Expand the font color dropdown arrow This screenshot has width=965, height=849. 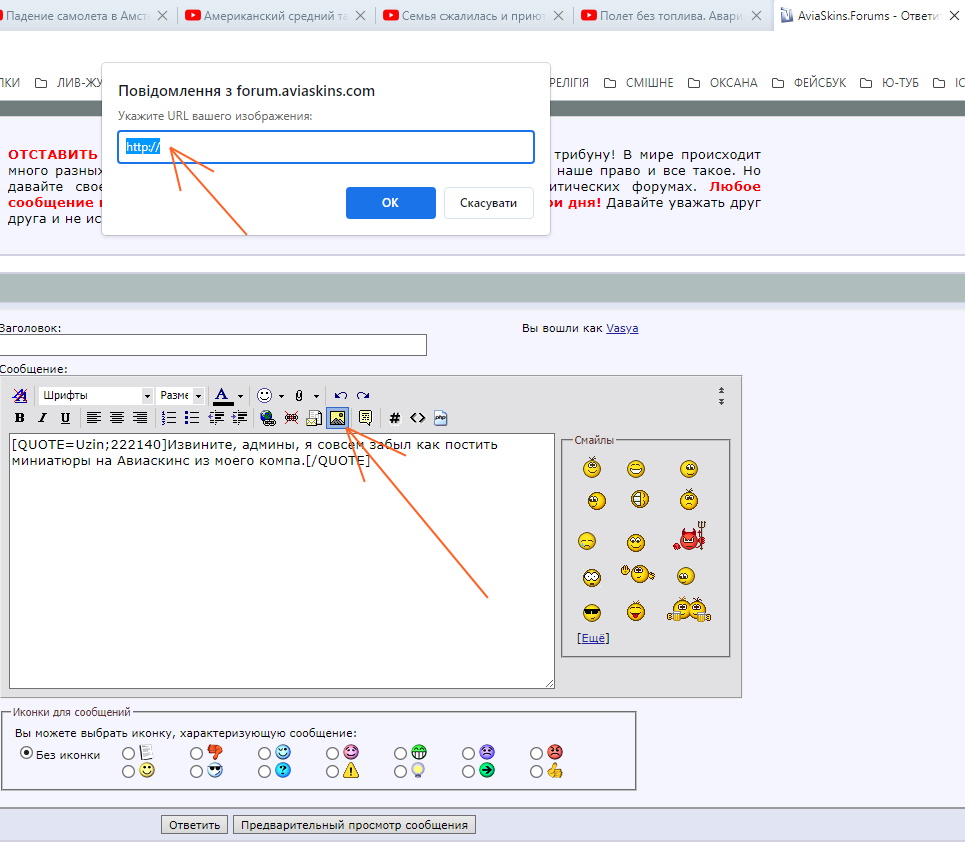point(240,396)
